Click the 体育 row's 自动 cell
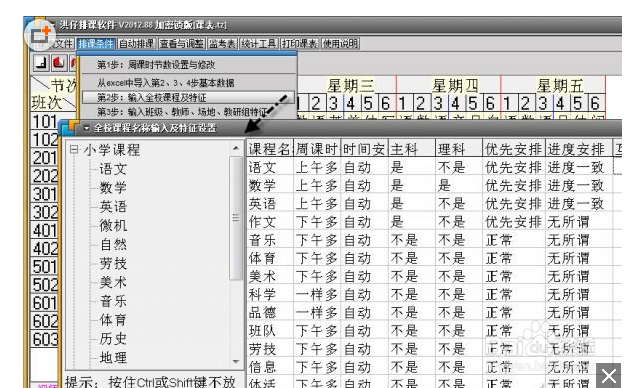Viewport: 633px width, 388px height. pyautogui.click(x=364, y=258)
